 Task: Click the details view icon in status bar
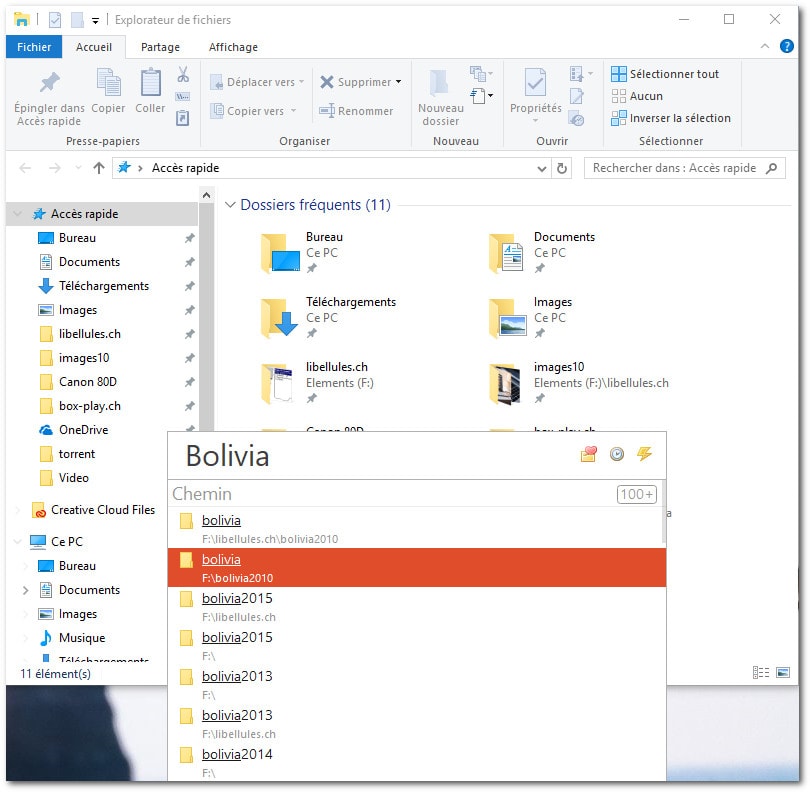[760, 673]
